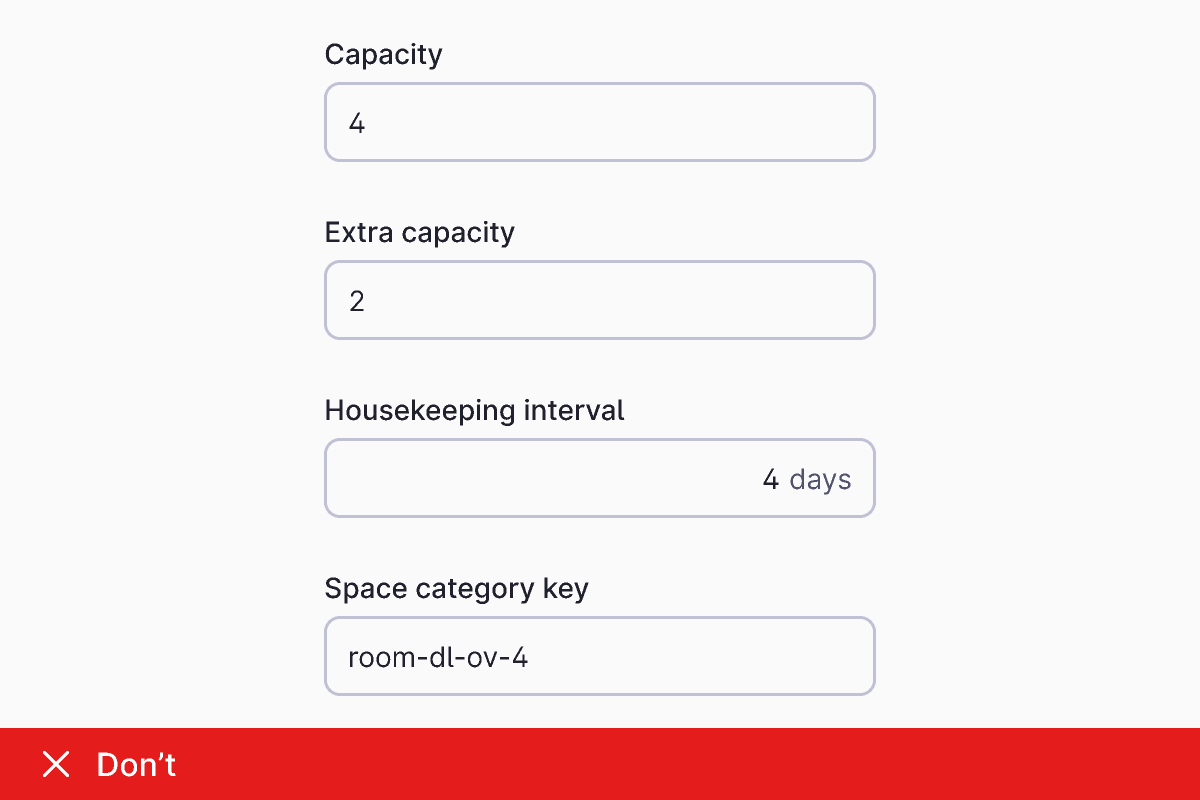Click the right edge of Capacity field
This screenshot has width=1200, height=800.
click(860, 121)
